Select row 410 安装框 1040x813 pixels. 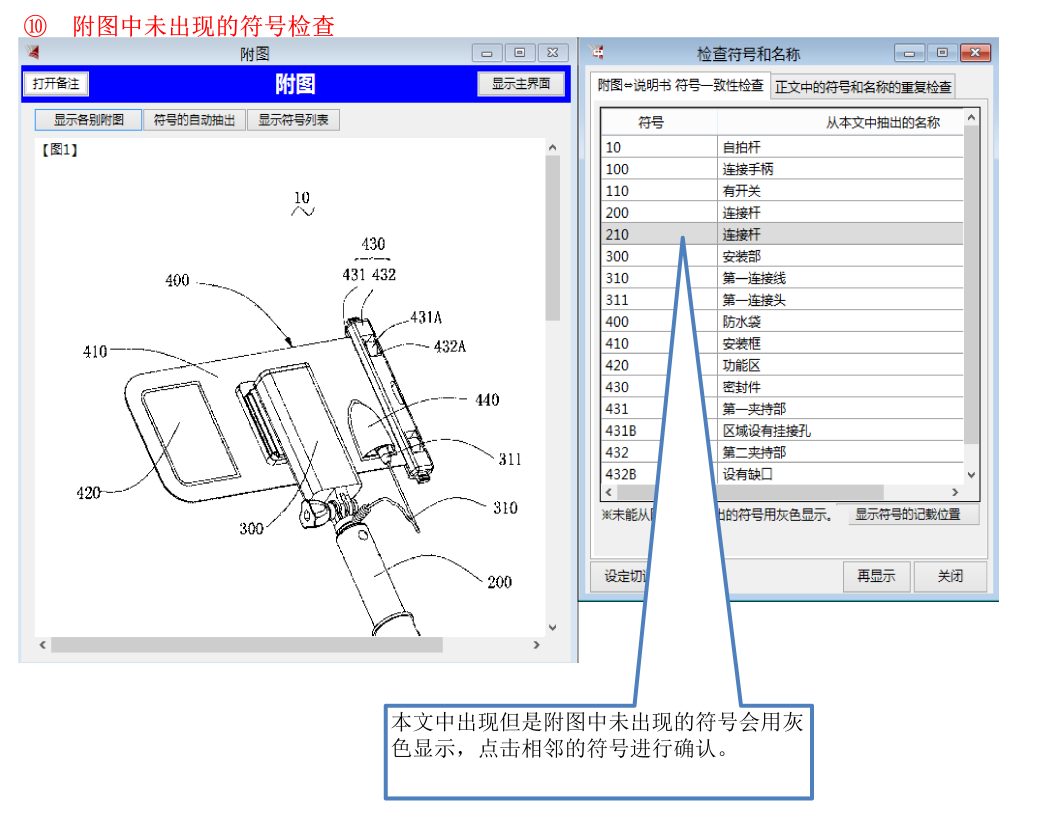click(782, 344)
